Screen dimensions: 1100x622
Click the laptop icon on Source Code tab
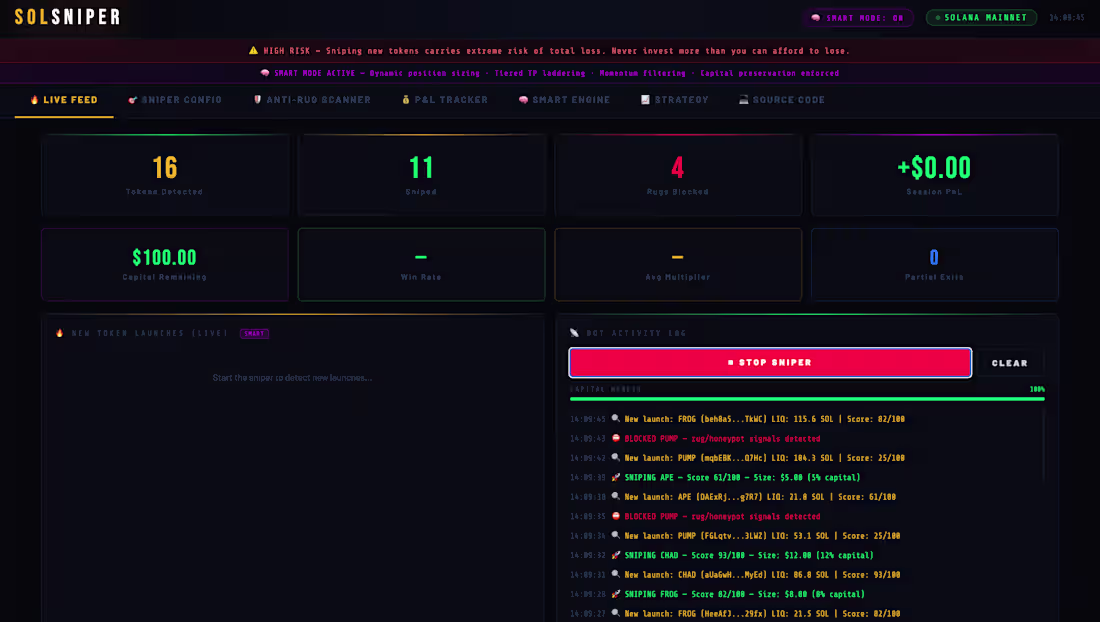(x=743, y=100)
